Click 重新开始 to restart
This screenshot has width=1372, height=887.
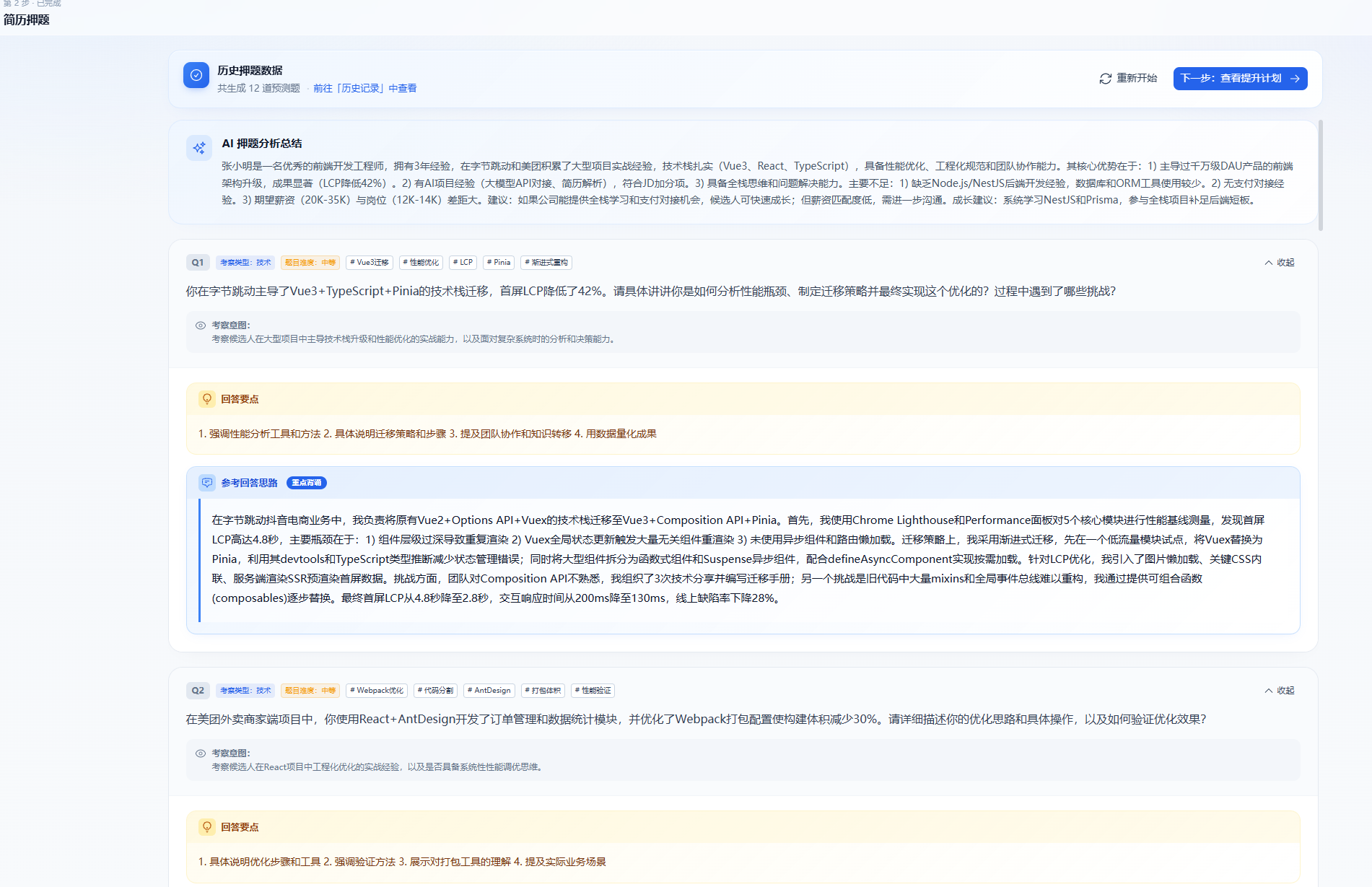pyautogui.click(x=1128, y=79)
